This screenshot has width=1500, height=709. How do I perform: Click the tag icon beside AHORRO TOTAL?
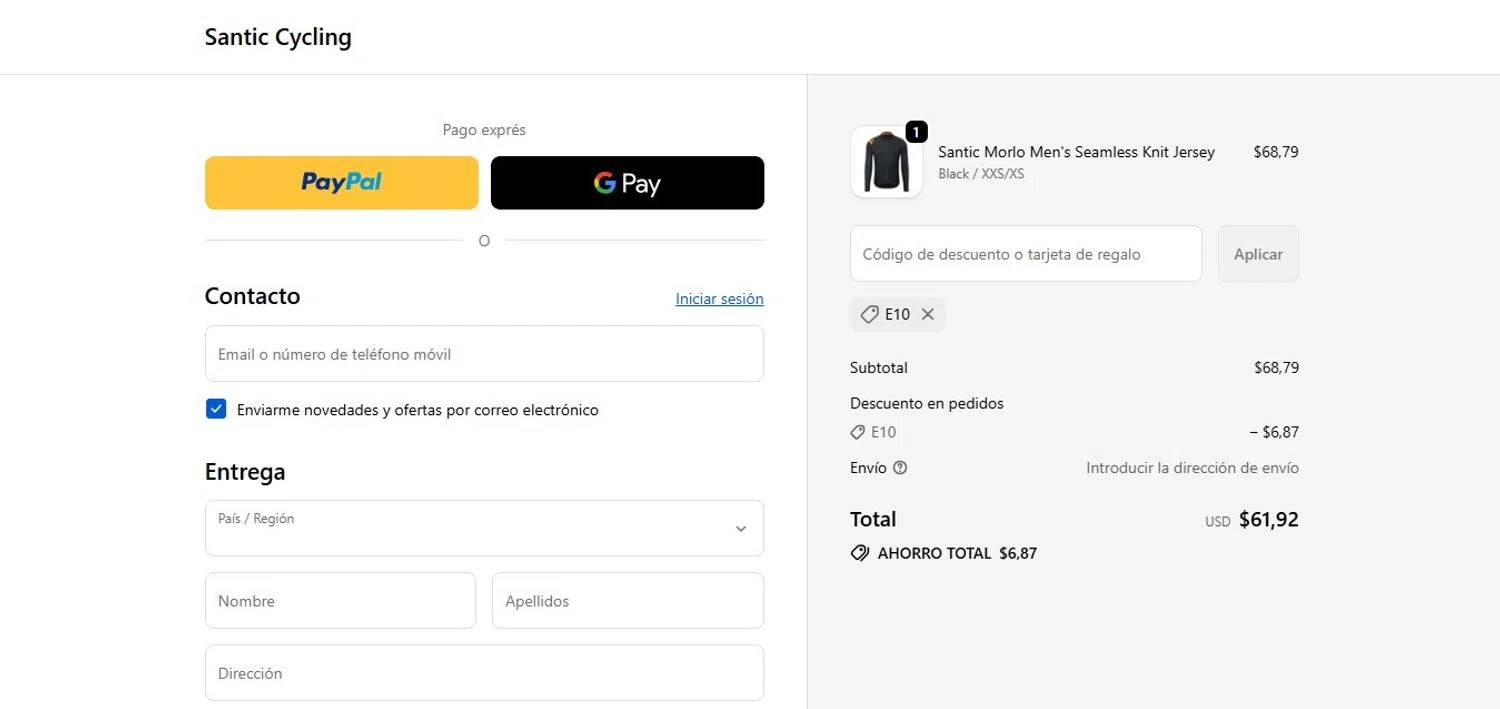click(x=860, y=553)
